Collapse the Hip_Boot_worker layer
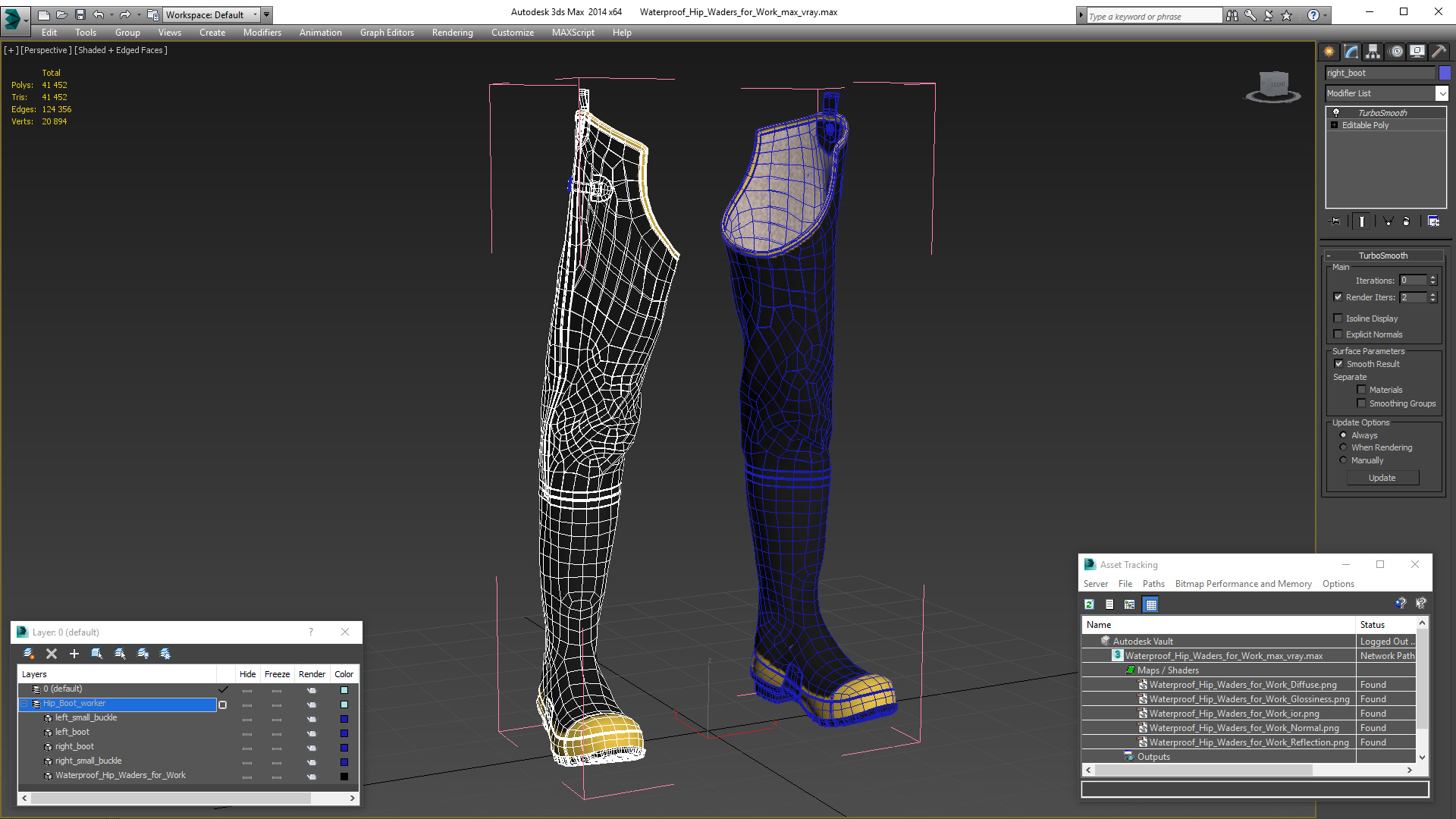Viewport: 1456px width, 819px height. click(x=24, y=704)
